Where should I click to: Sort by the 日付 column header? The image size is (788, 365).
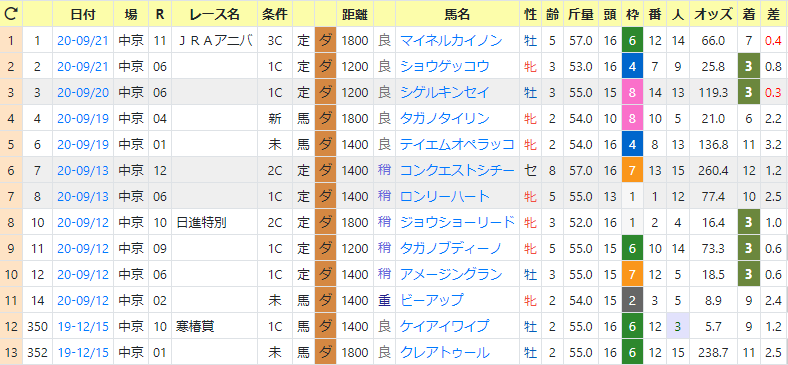(83, 14)
